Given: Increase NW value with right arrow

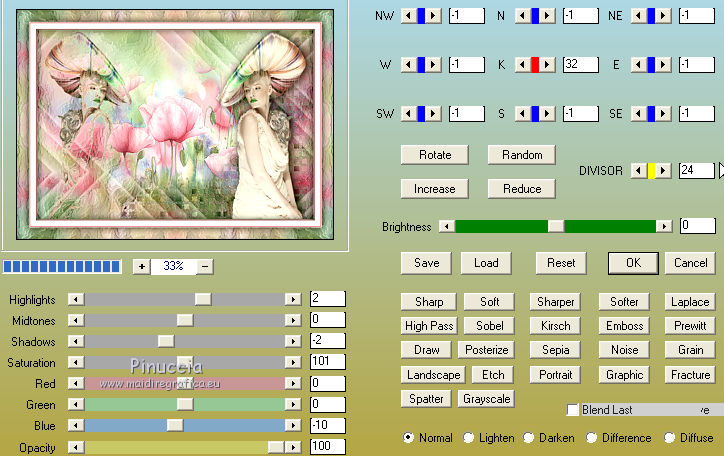Looking at the screenshot, I should click(x=433, y=16).
